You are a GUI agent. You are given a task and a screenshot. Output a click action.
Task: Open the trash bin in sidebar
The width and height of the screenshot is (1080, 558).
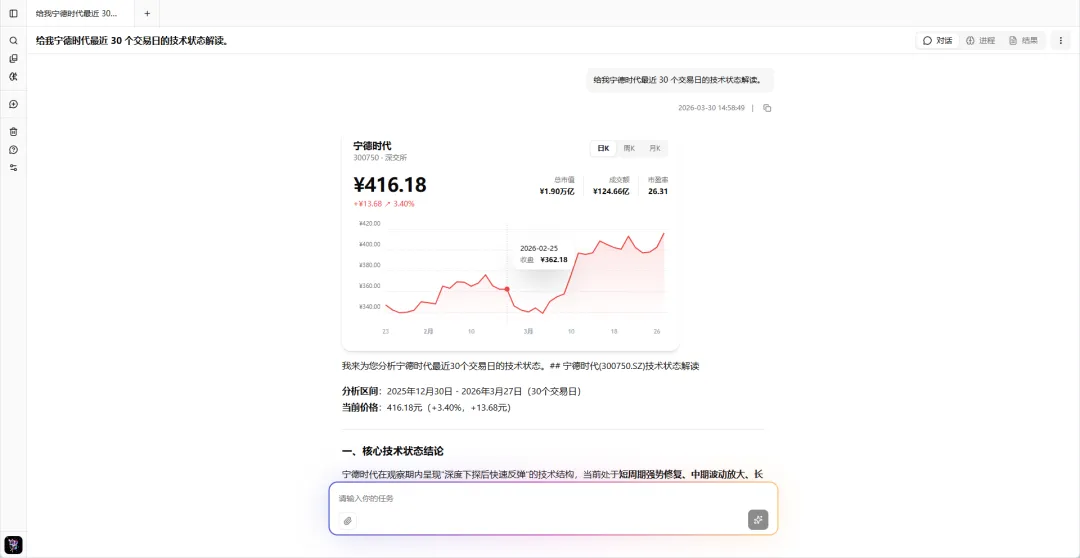tap(13, 132)
